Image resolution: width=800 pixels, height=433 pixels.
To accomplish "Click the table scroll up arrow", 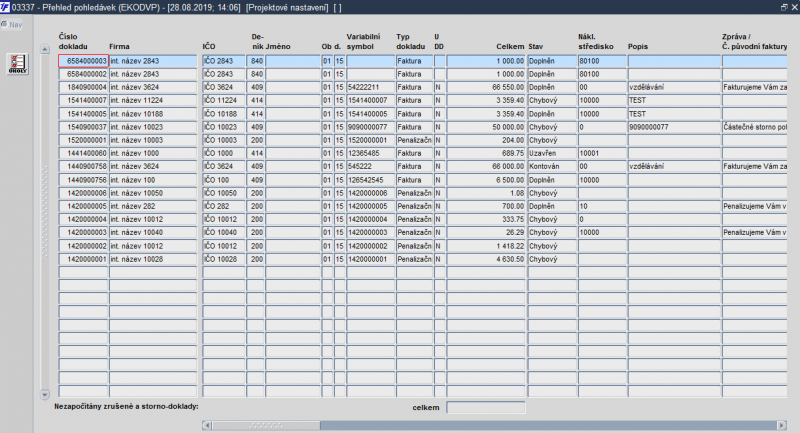I will tap(45, 49).
